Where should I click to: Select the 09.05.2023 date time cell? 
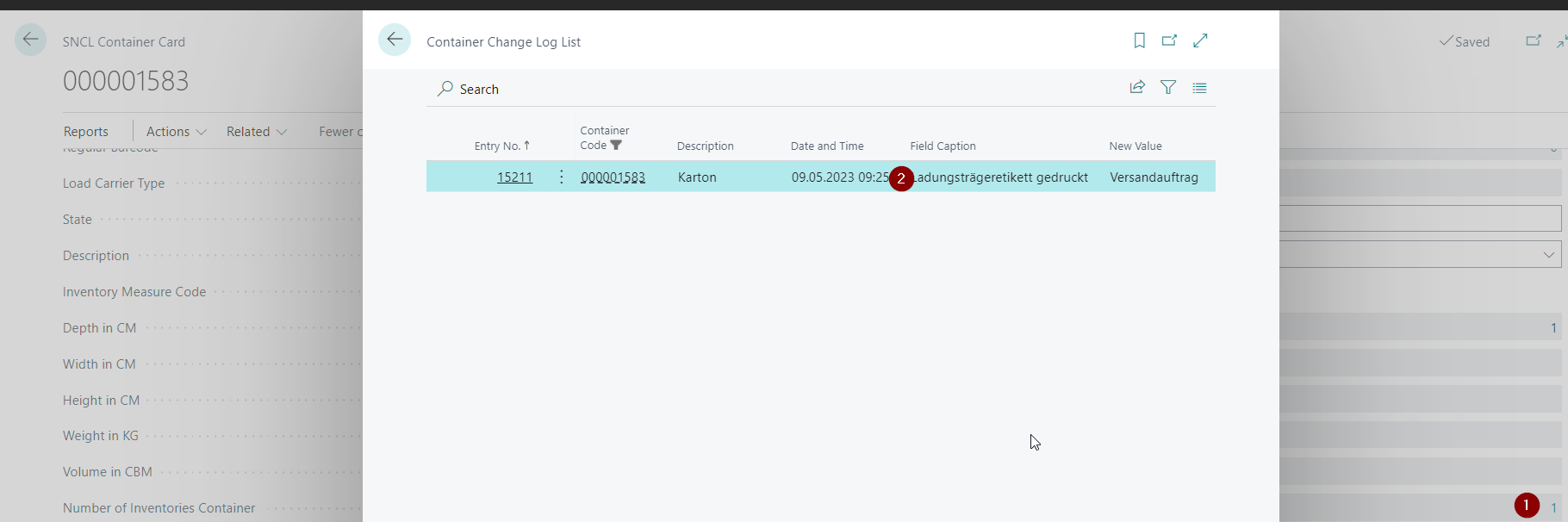pos(840,177)
